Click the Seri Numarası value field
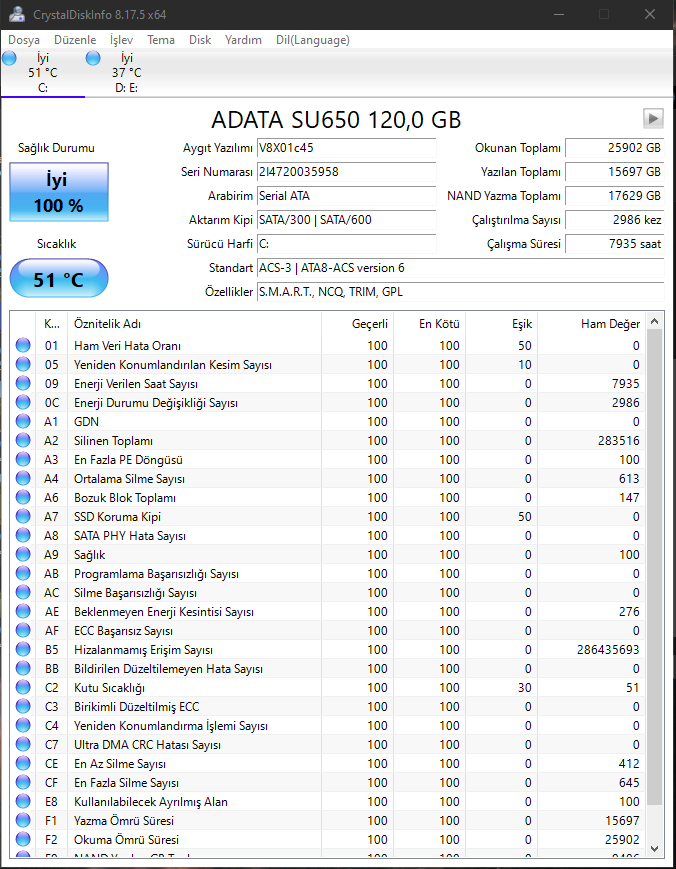Viewport: 676px width, 869px height. [x=346, y=172]
